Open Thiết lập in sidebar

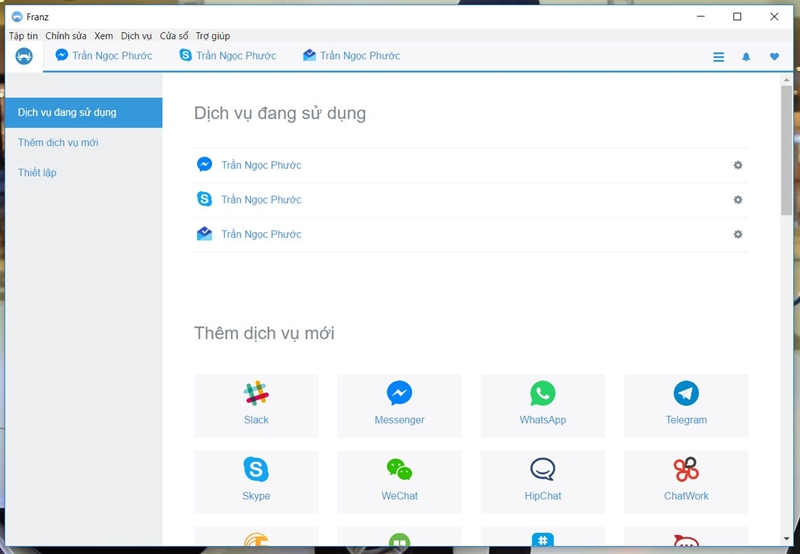(84, 172)
